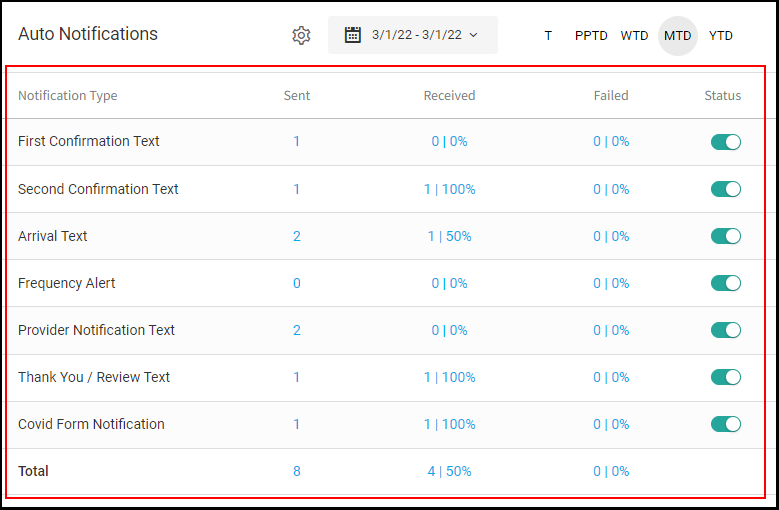Click Provider Notification Text received value
The width and height of the screenshot is (779, 510).
point(449,330)
